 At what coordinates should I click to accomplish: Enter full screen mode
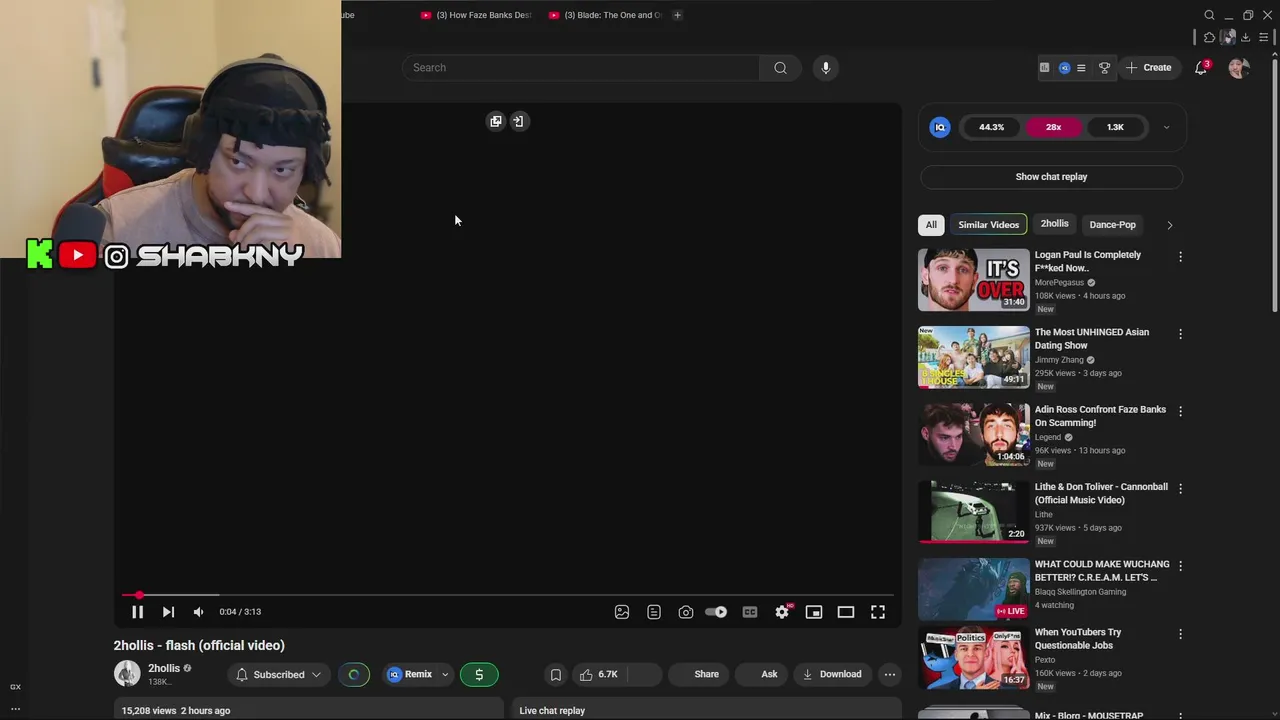point(878,612)
